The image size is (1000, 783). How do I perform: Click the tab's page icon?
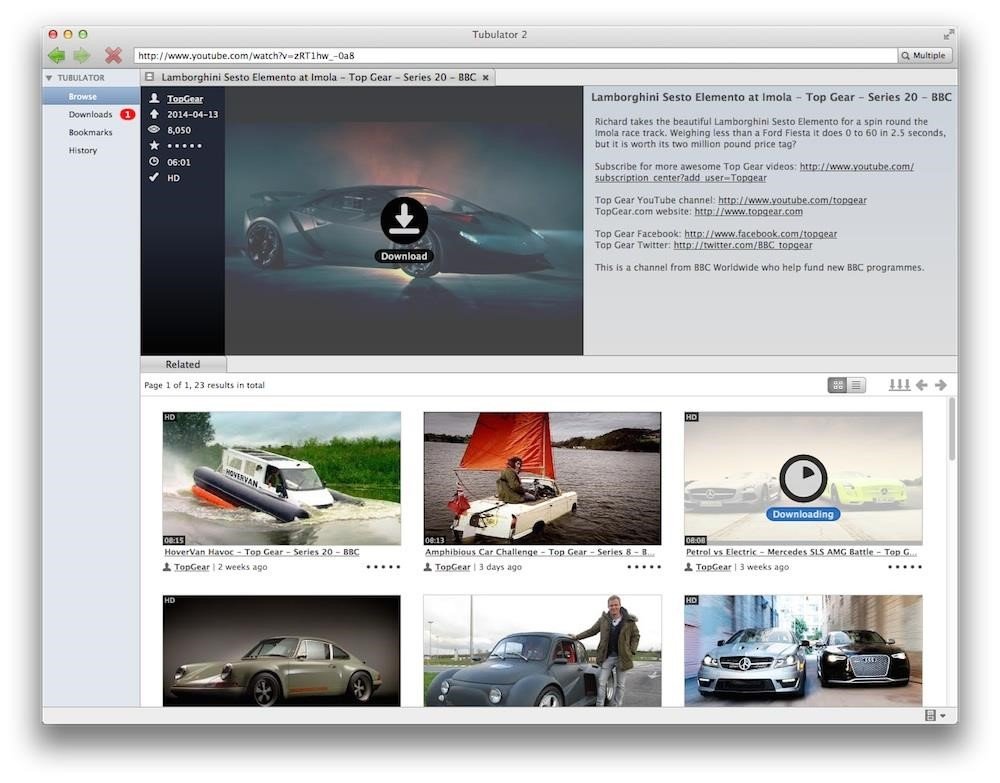[x=149, y=77]
